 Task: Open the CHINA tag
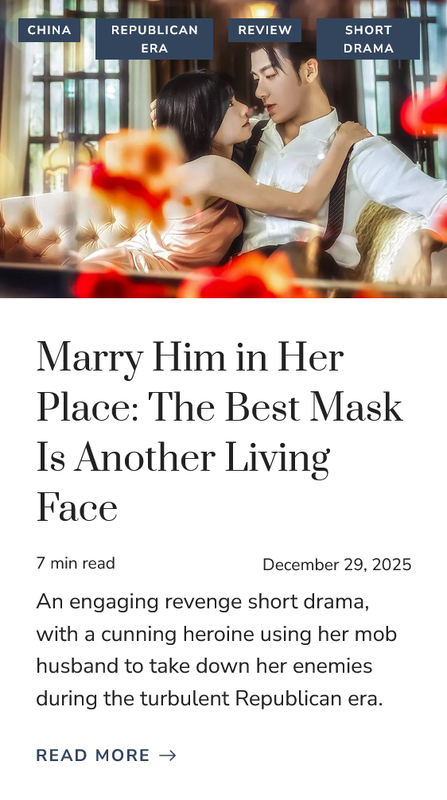point(49,30)
